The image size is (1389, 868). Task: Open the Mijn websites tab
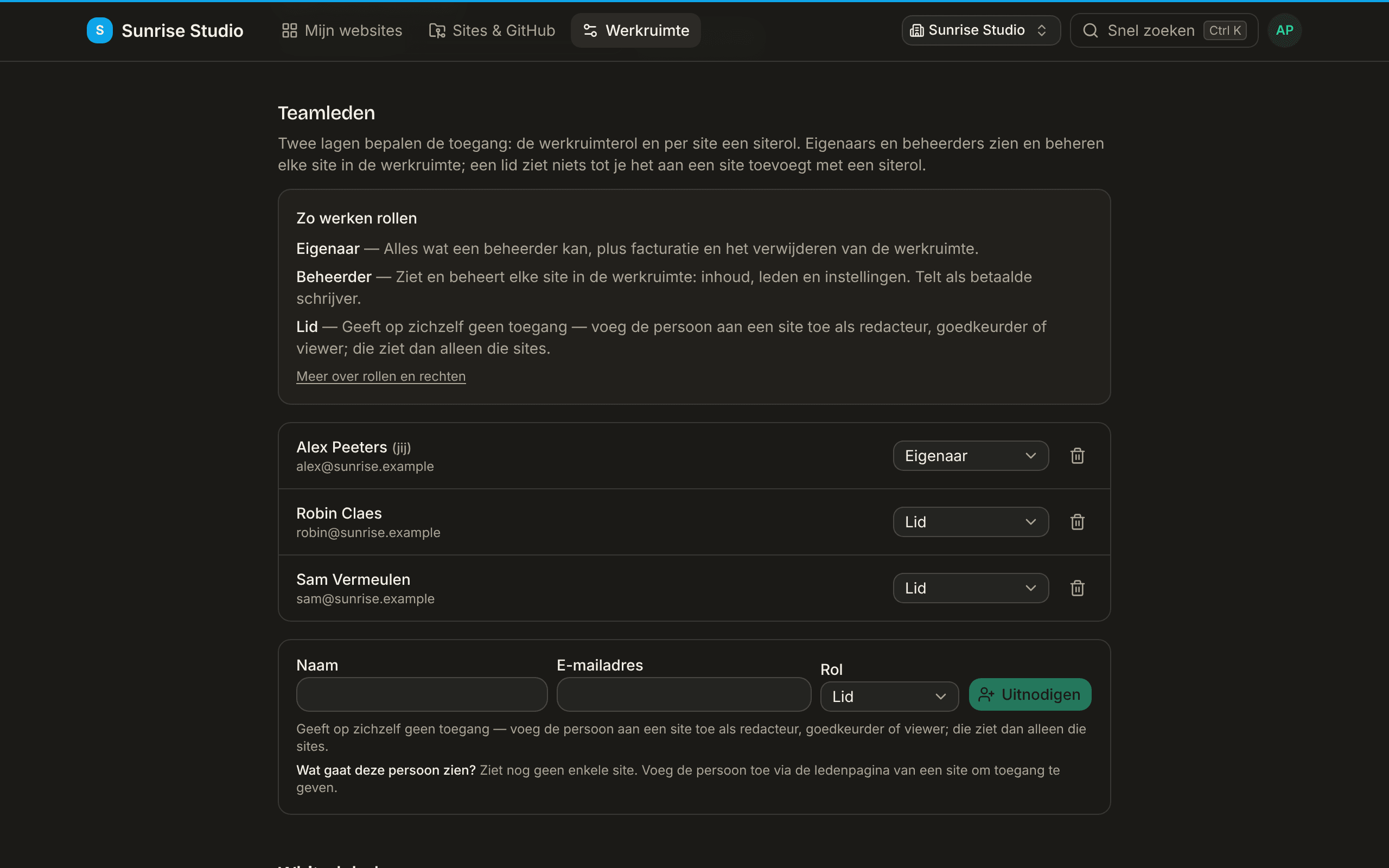pyautogui.click(x=342, y=30)
